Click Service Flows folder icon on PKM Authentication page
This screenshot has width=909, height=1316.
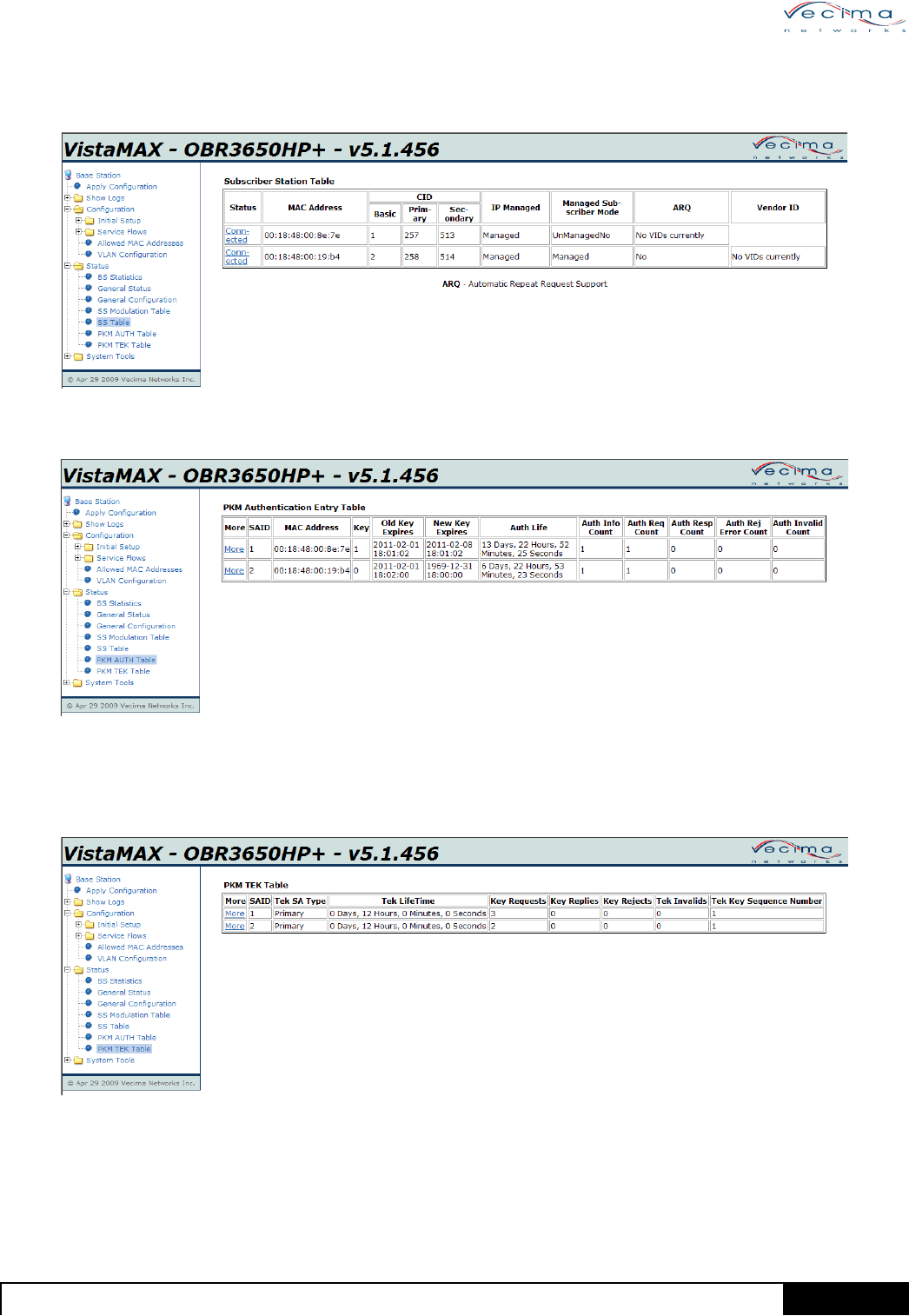pos(89,558)
